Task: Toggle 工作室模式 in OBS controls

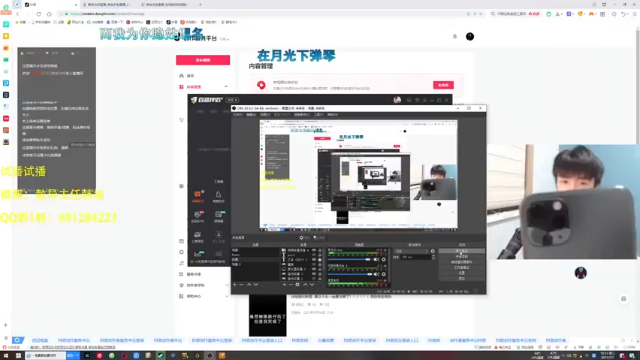Action: (x=462, y=267)
